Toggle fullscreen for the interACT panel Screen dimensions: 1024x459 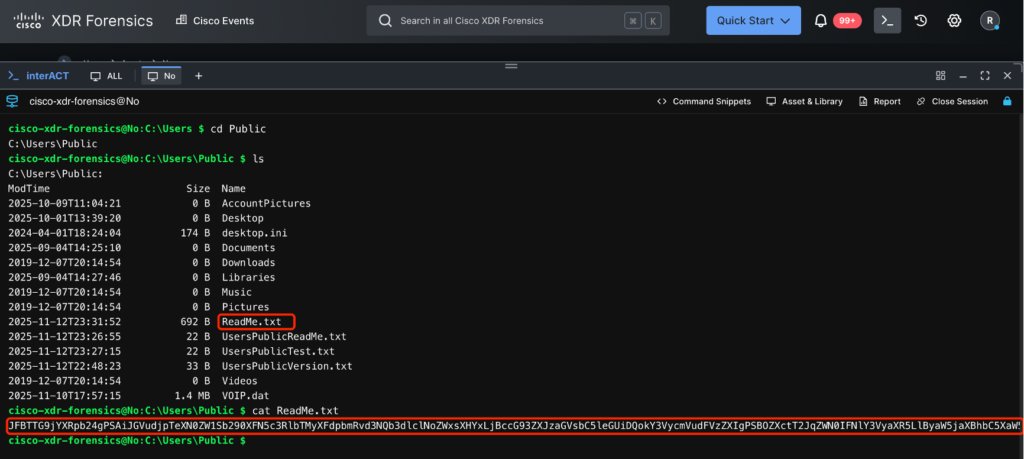pyautogui.click(x=985, y=75)
